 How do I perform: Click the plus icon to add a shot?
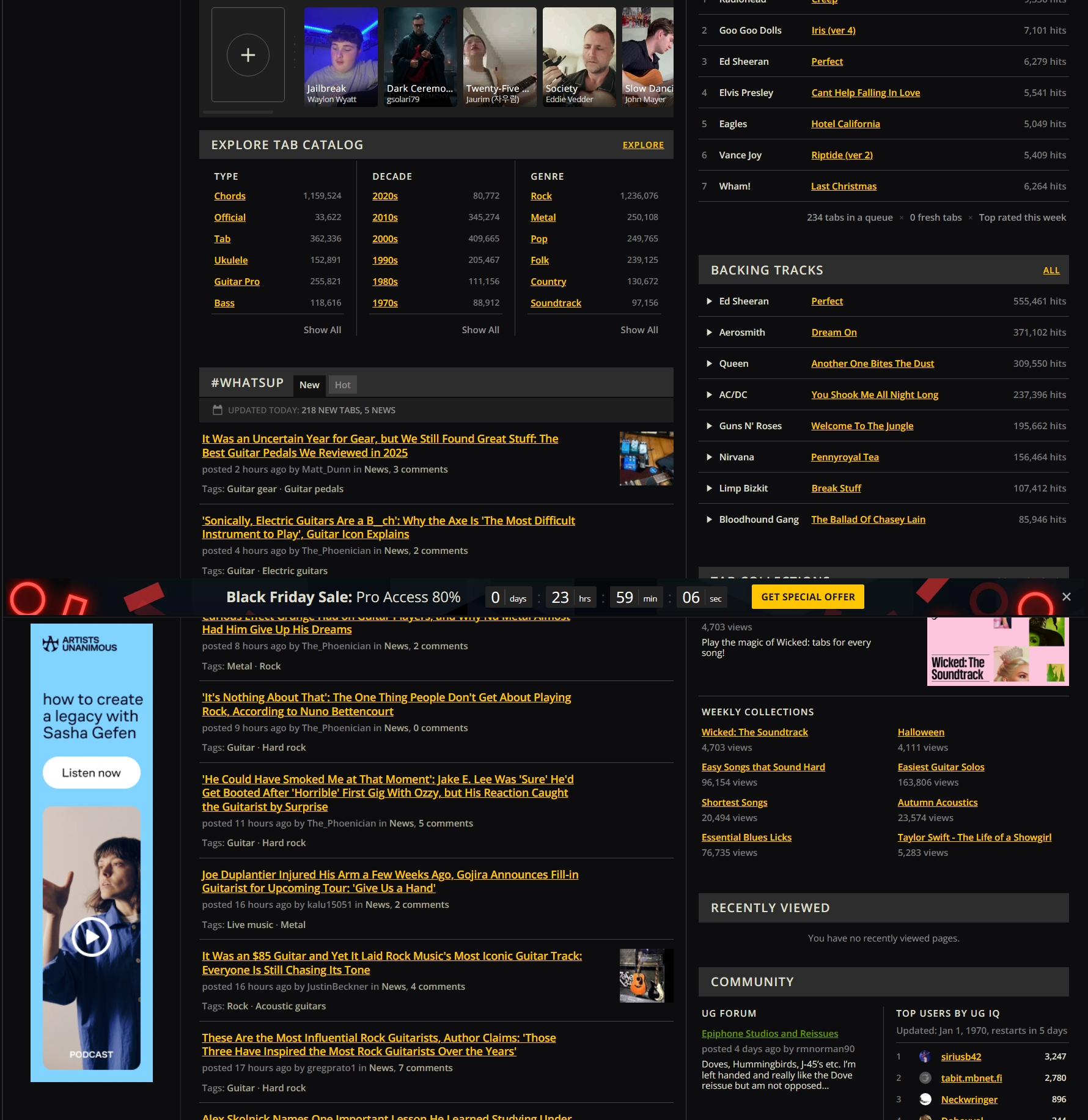tap(248, 55)
